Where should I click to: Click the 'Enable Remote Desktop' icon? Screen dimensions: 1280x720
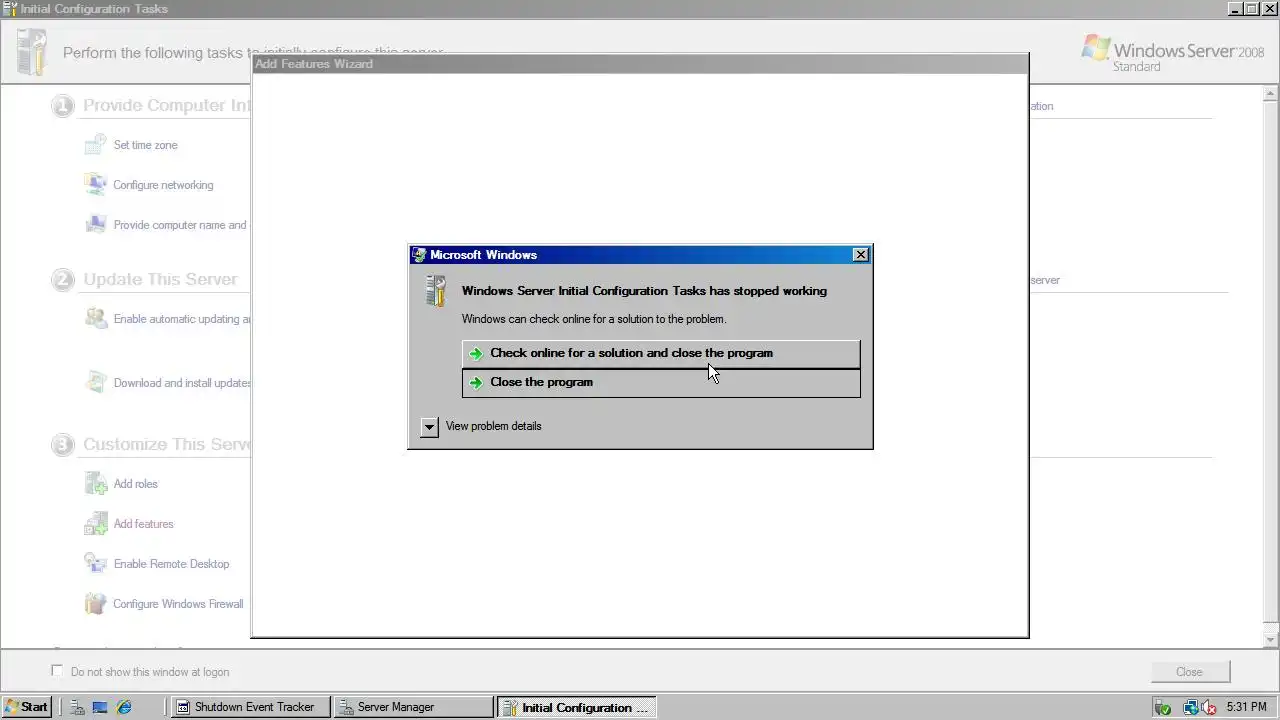coord(95,564)
